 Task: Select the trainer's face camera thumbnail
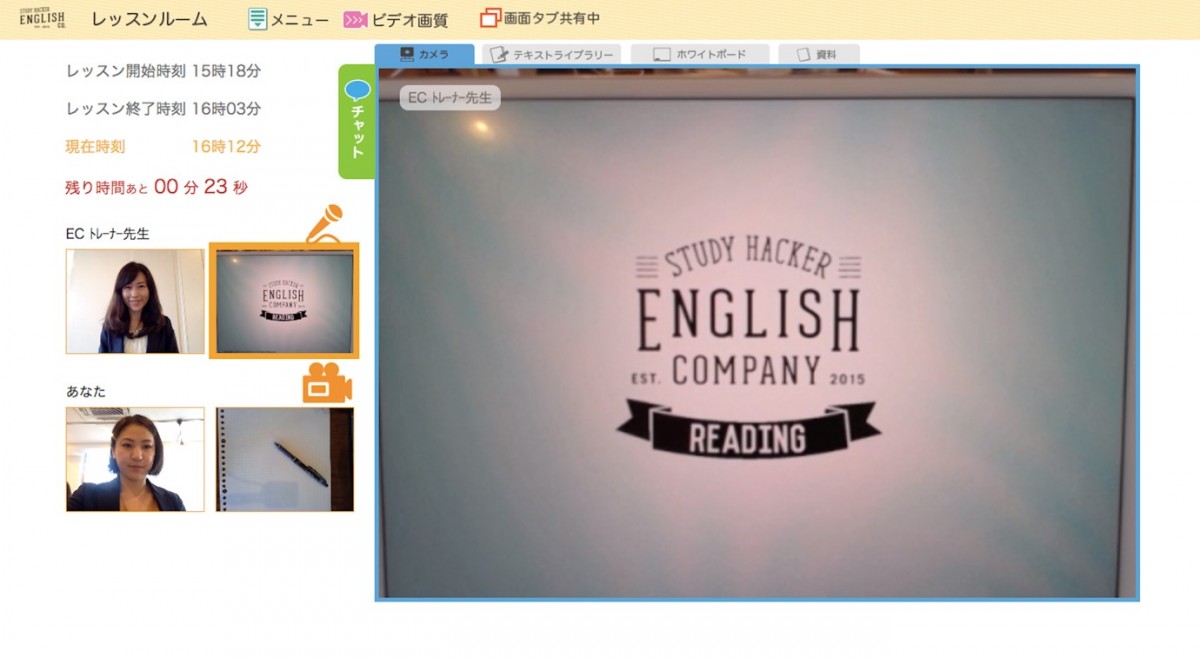135,301
